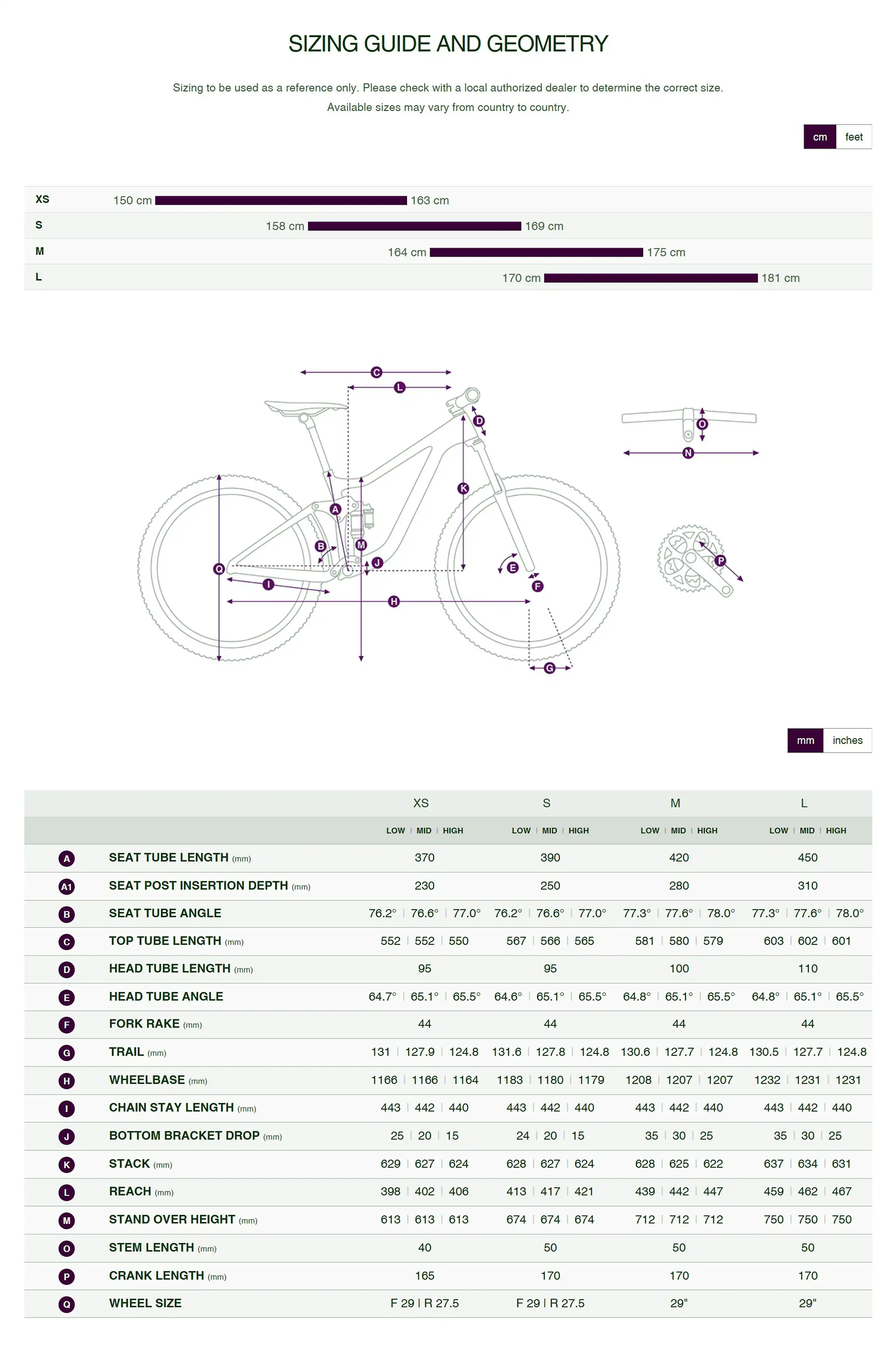Click the Q wheel size table icon
This screenshot has height=1353, width=896.
(x=66, y=1304)
